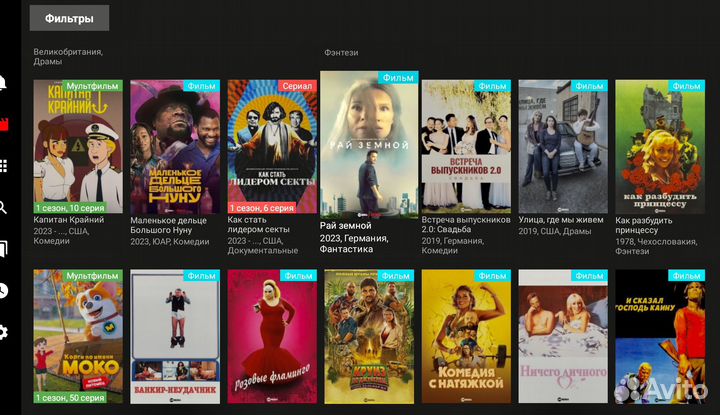Open settings gear in sidebar
The width and height of the screenshot is (720, 415).
pyautogui.click(x=3, y=332)
